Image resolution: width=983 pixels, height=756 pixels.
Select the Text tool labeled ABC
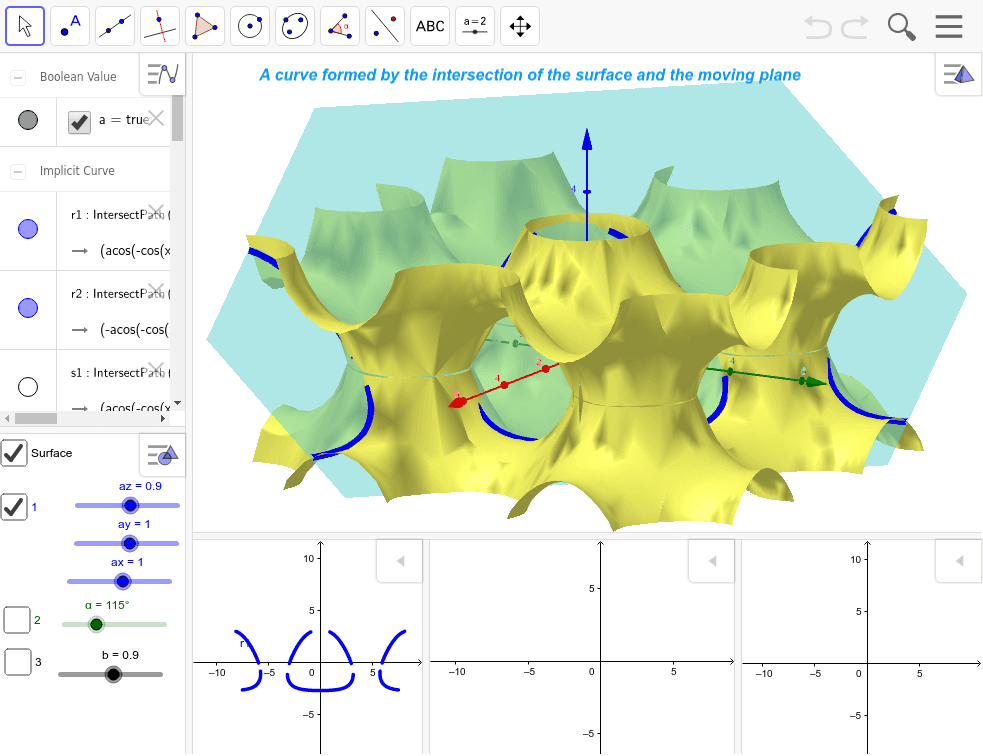[429, 26]
